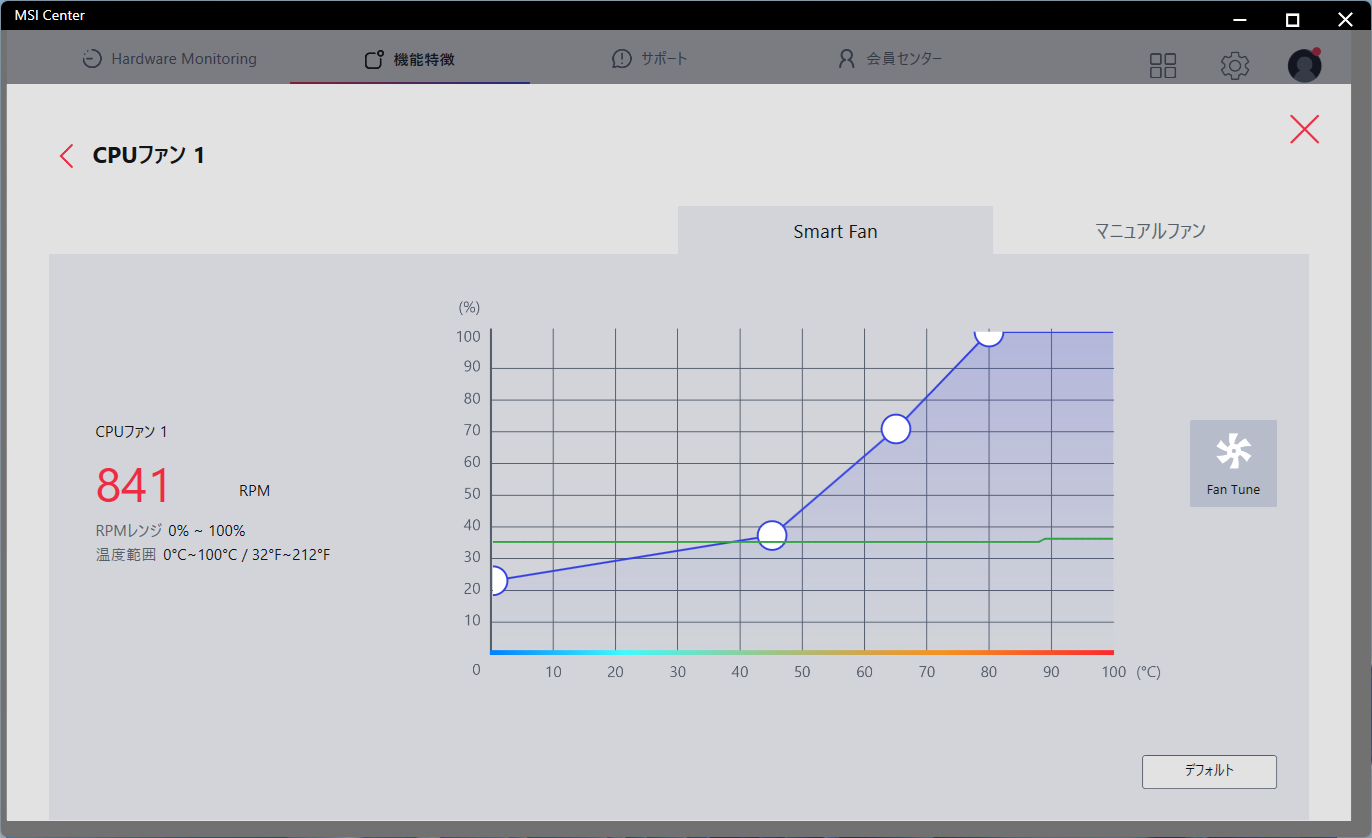The image size is (1372, 838).
Task: Open the サポート tab
Action: 650,59
